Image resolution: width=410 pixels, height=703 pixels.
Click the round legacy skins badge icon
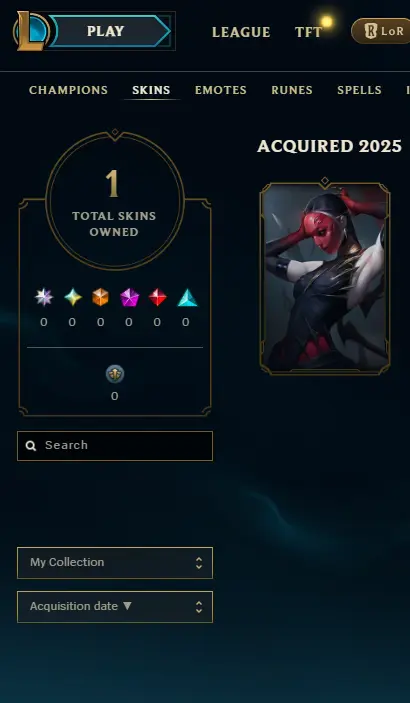[115, 374]
